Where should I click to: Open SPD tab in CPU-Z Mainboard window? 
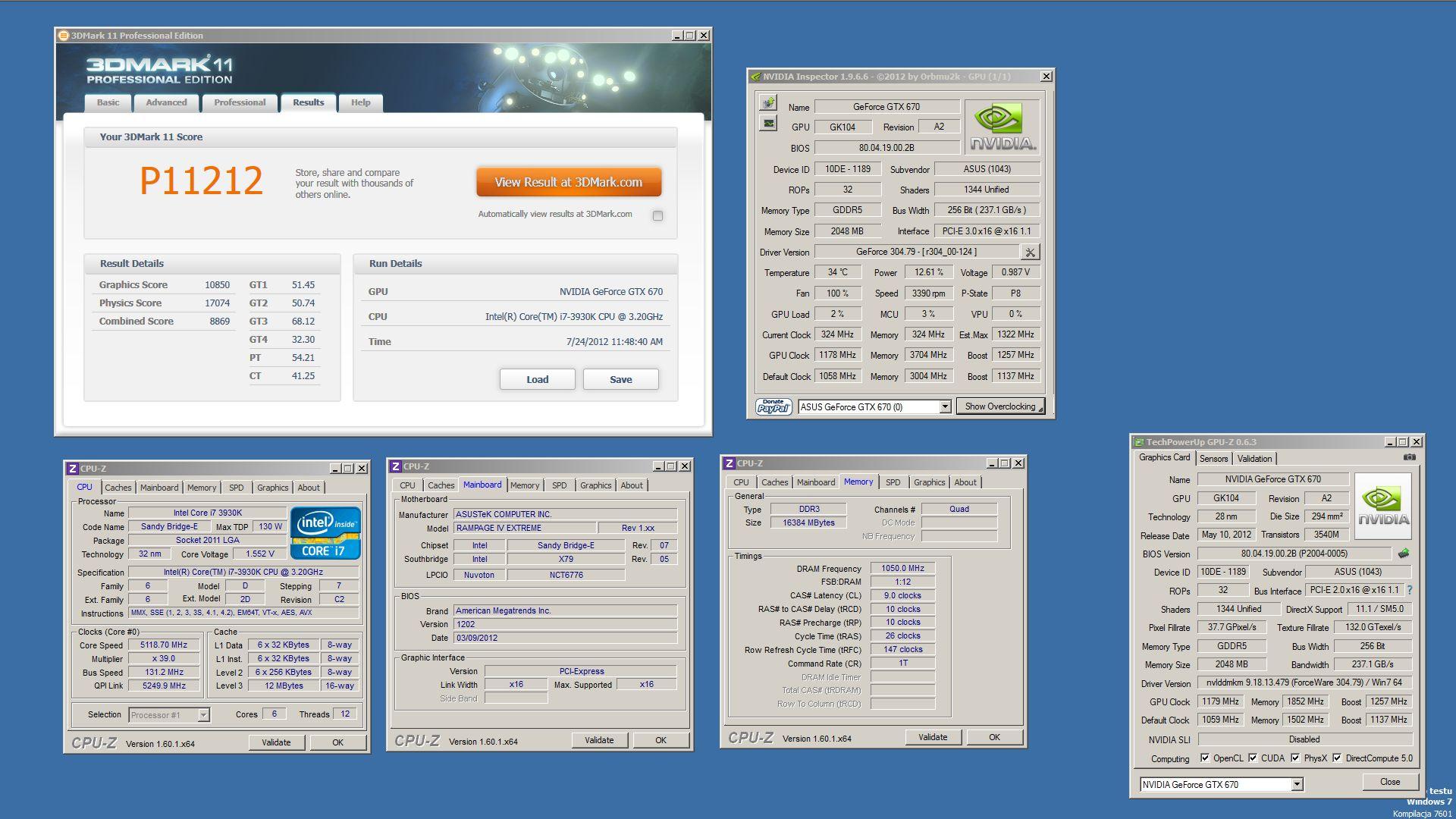coord(559,485)
